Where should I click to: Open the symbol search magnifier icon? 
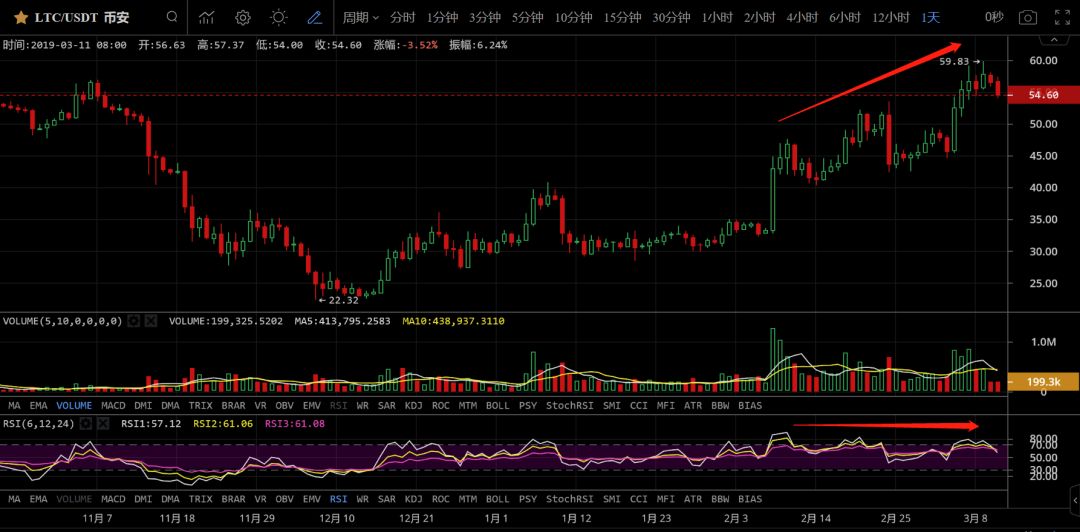coord(172,17)
